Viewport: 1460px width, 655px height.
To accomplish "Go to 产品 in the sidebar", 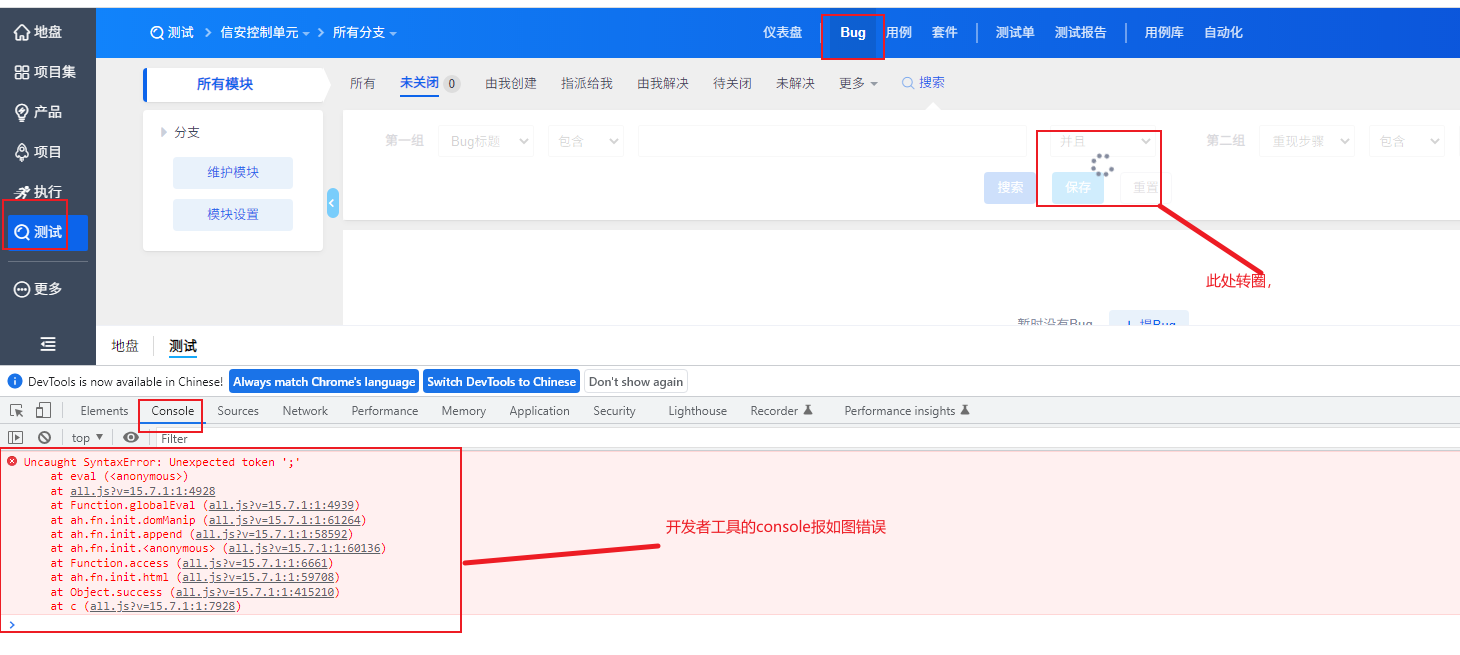I will 40,112.
